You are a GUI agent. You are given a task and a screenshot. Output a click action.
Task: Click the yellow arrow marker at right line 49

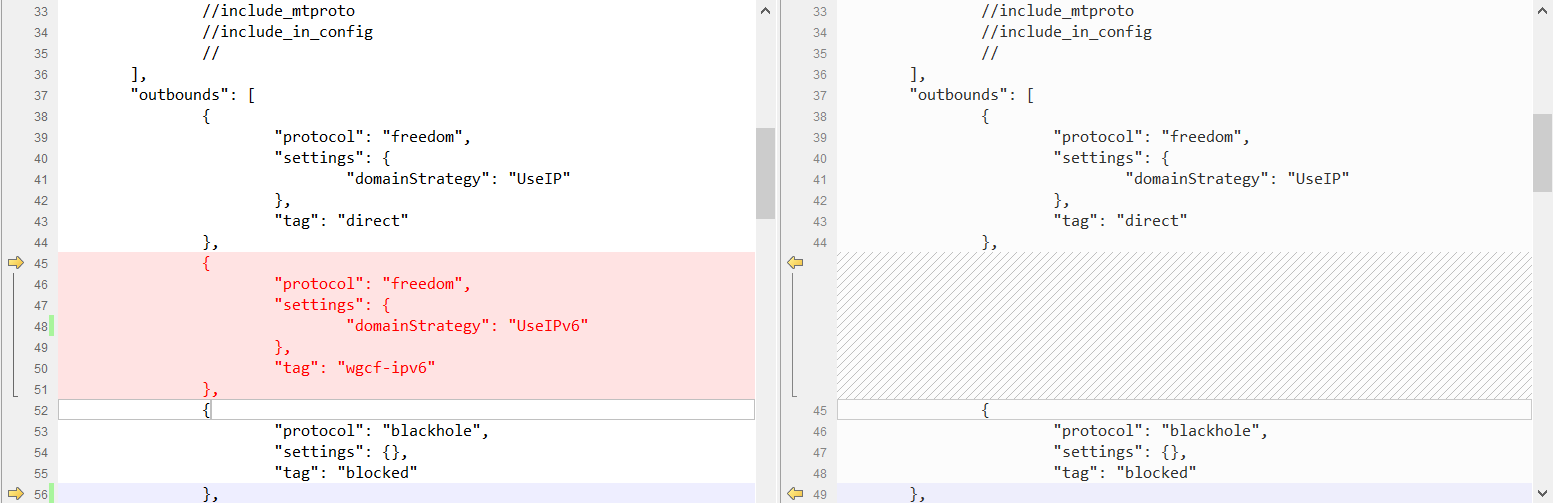[795, 493]
